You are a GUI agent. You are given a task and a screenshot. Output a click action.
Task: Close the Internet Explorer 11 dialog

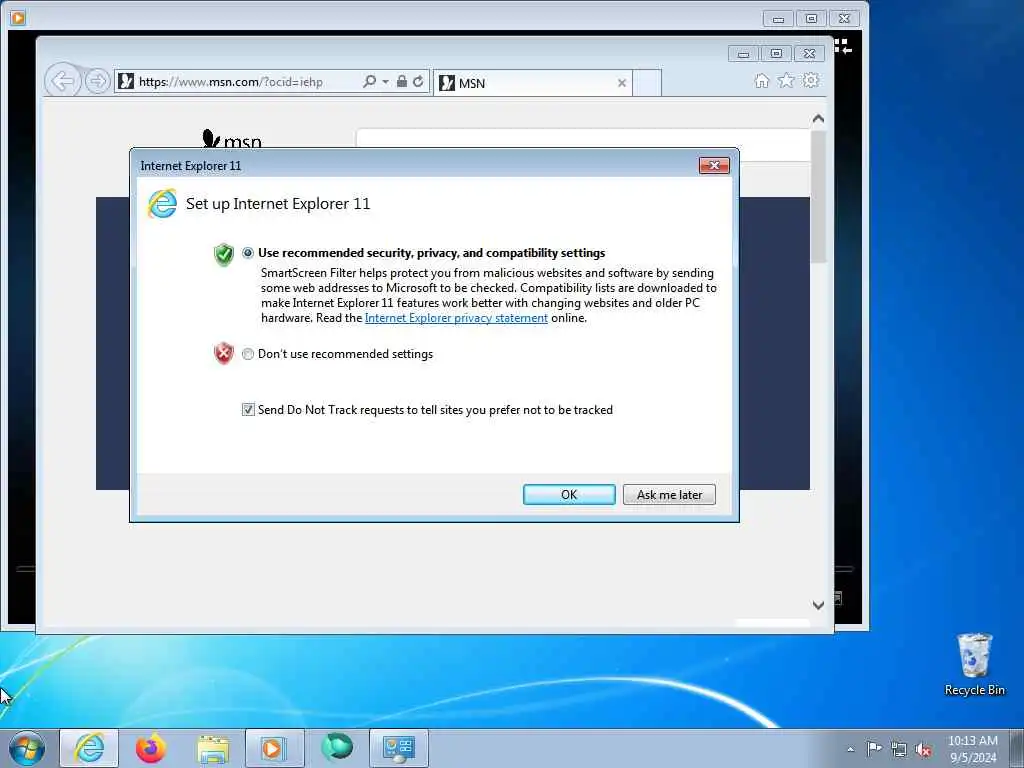[714, 165]
